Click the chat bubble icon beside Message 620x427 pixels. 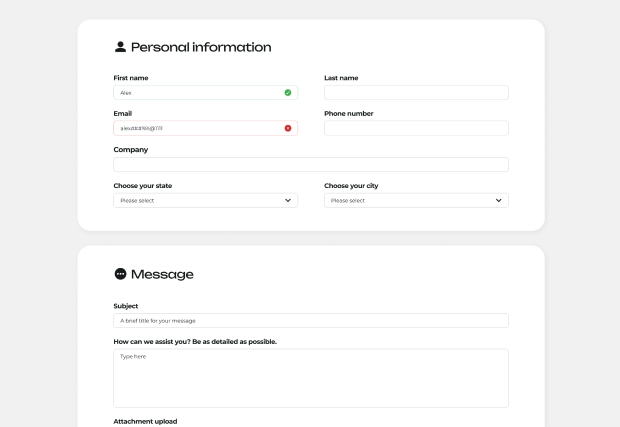point(120,274)
